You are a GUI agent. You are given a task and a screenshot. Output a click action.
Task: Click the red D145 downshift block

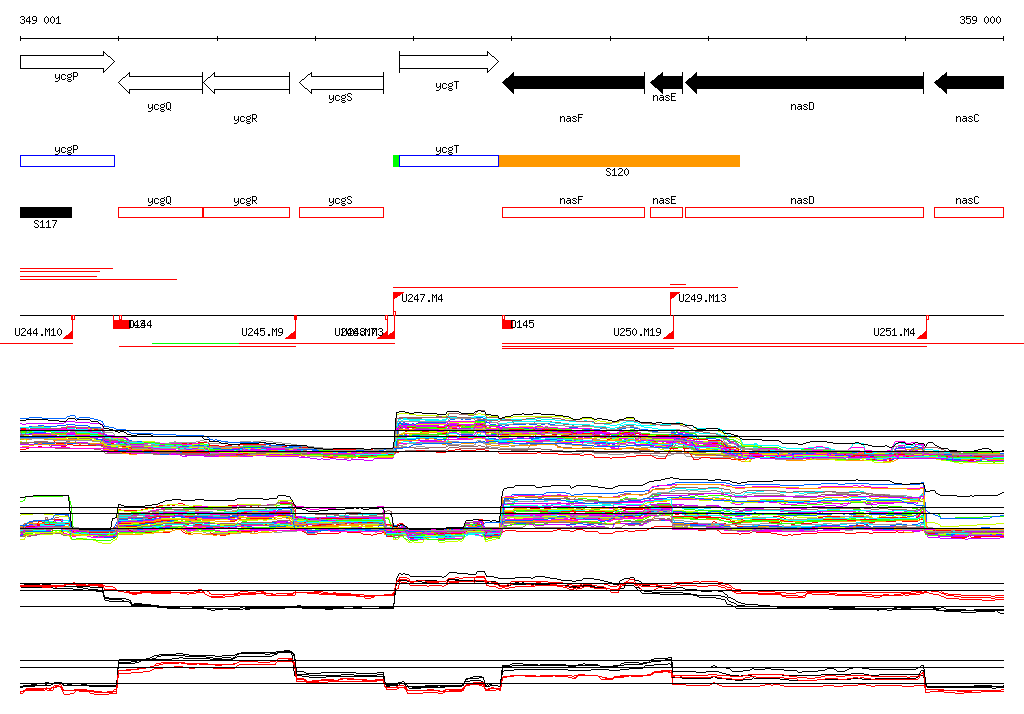507,323
